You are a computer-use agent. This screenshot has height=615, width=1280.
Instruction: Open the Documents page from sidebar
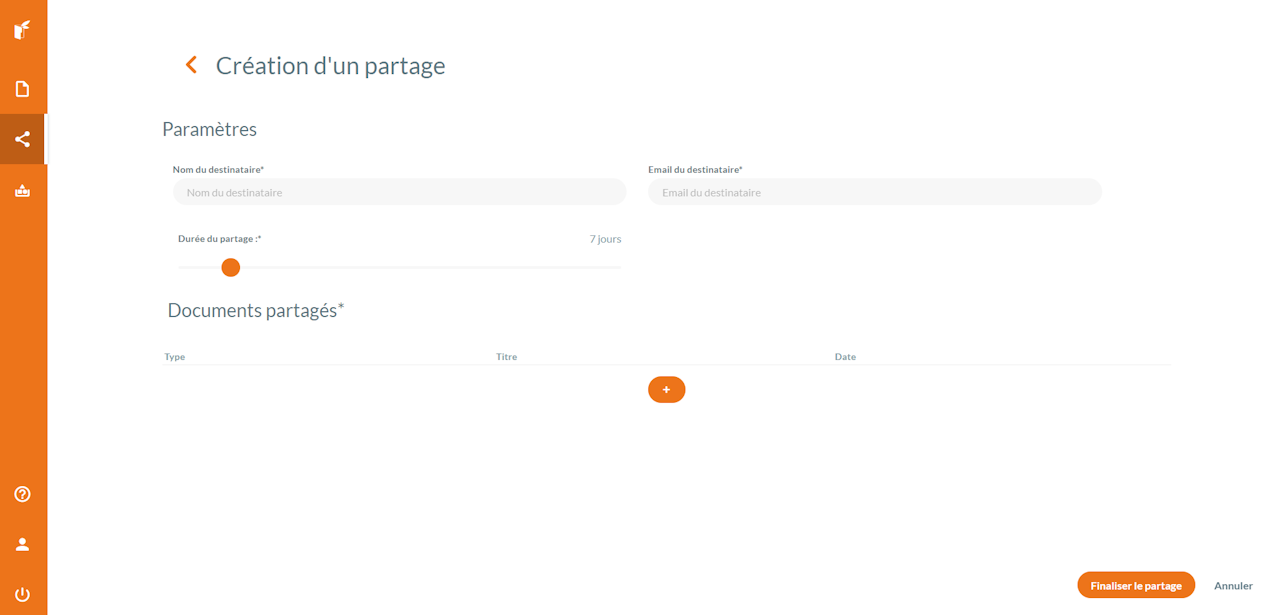(x=22, y=89)
